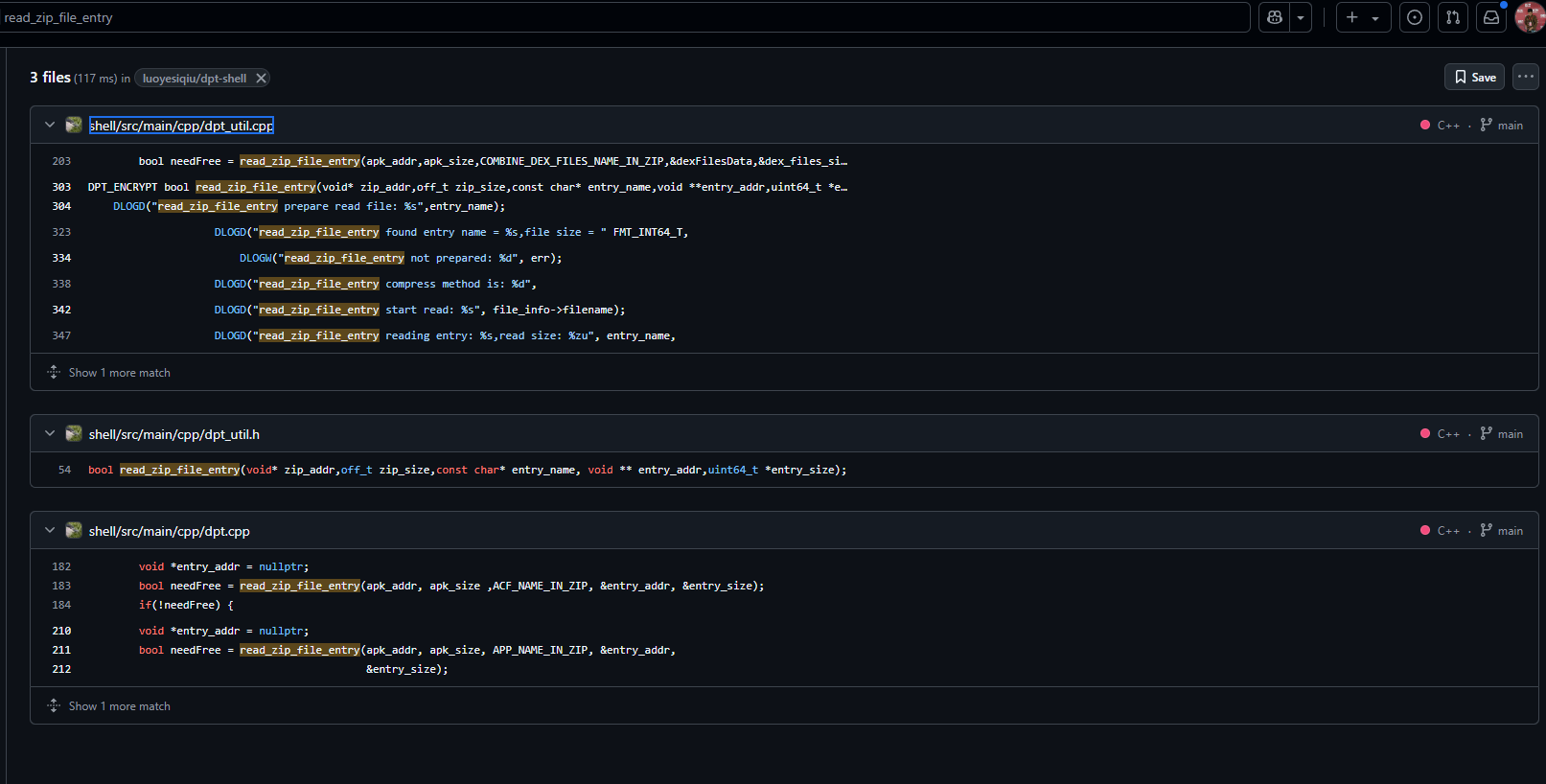Click repository avatar beside dpt_util.h
The width and height of the screenshot is (1546, 784).
point(74,433)
